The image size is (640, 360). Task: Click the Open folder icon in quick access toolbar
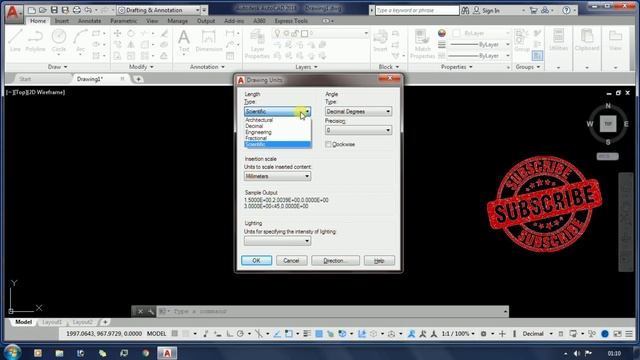[43, 10]
